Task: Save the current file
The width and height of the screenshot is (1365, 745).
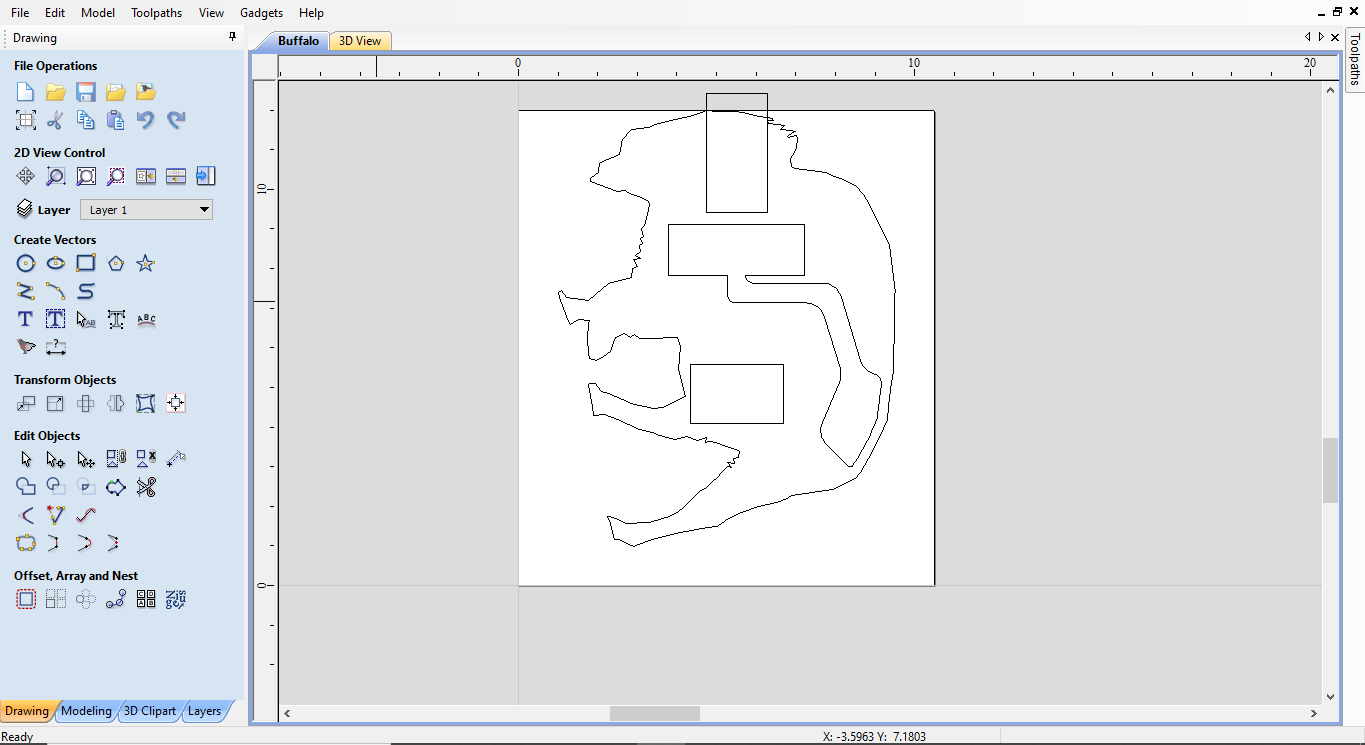Action: (86, 92)
